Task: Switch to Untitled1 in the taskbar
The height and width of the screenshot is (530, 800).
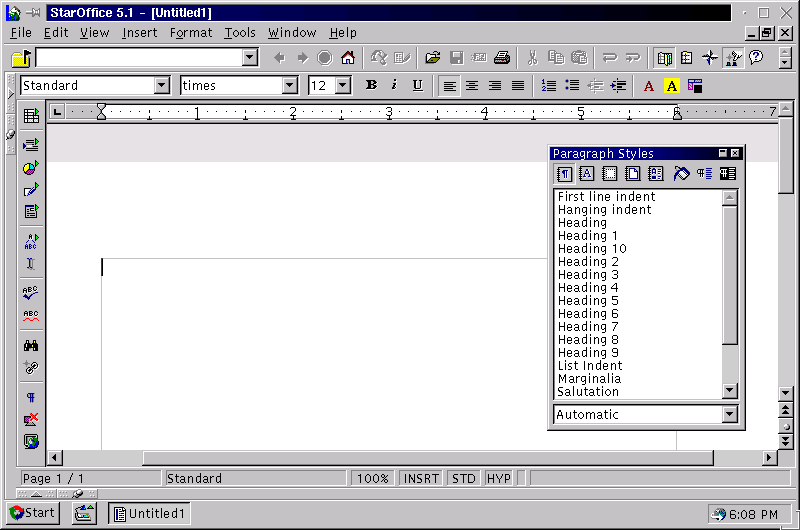Action: point(150,513)
